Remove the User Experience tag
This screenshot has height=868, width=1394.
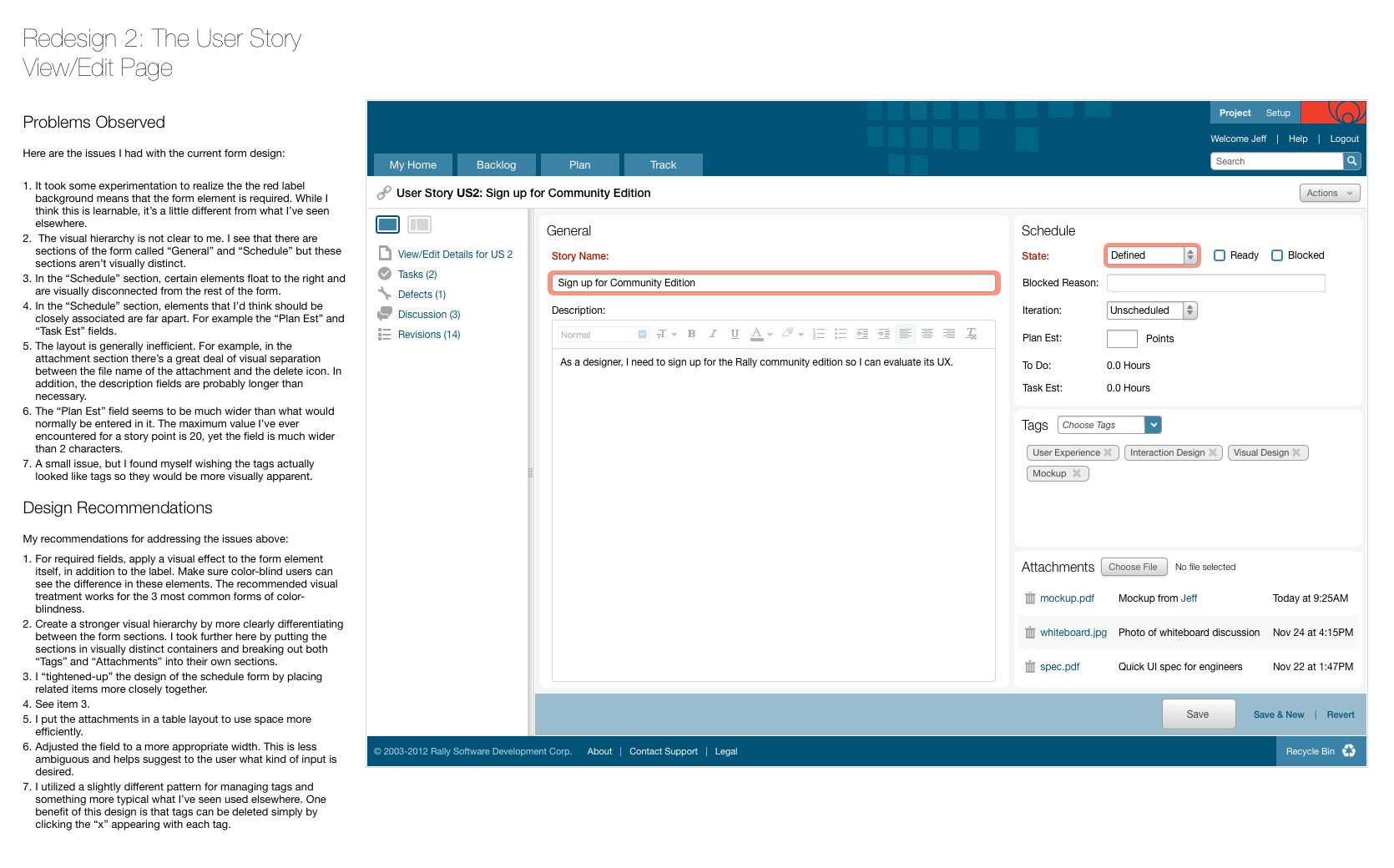pyautogui.click(x=1108, y=452)
